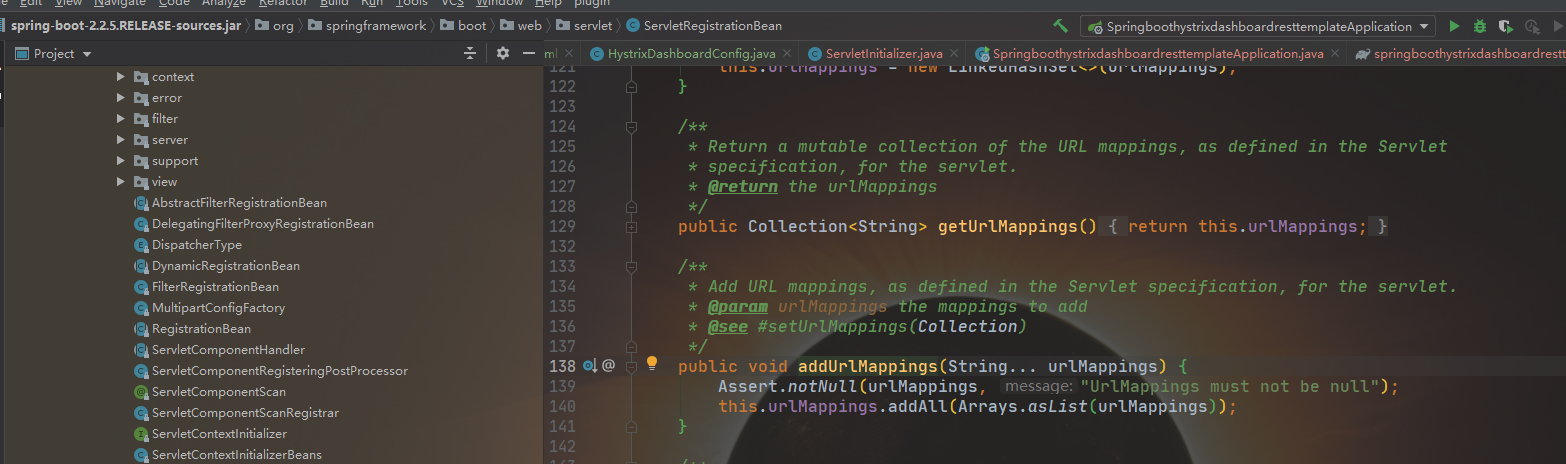Select ServletComponentHandler in tree
Screen dimensions: 1566x464
[228, 350]
